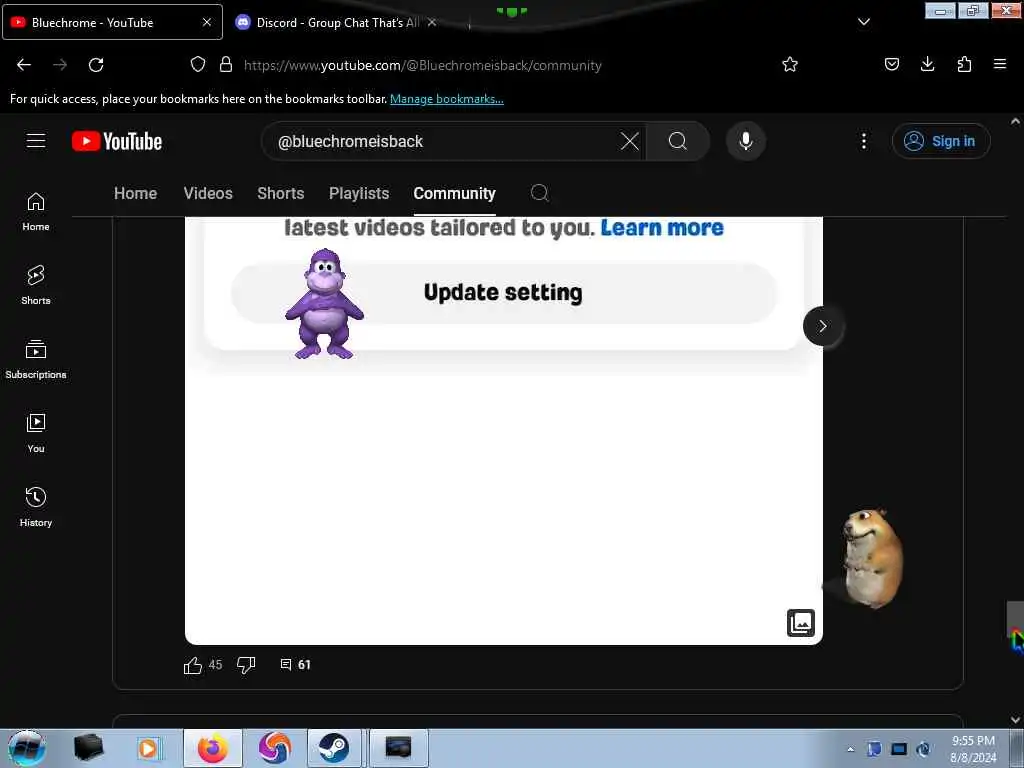Viewport: 1024px width, 768px height.
Task: Bookmark this page with the star icon
Action: (790, 65)
